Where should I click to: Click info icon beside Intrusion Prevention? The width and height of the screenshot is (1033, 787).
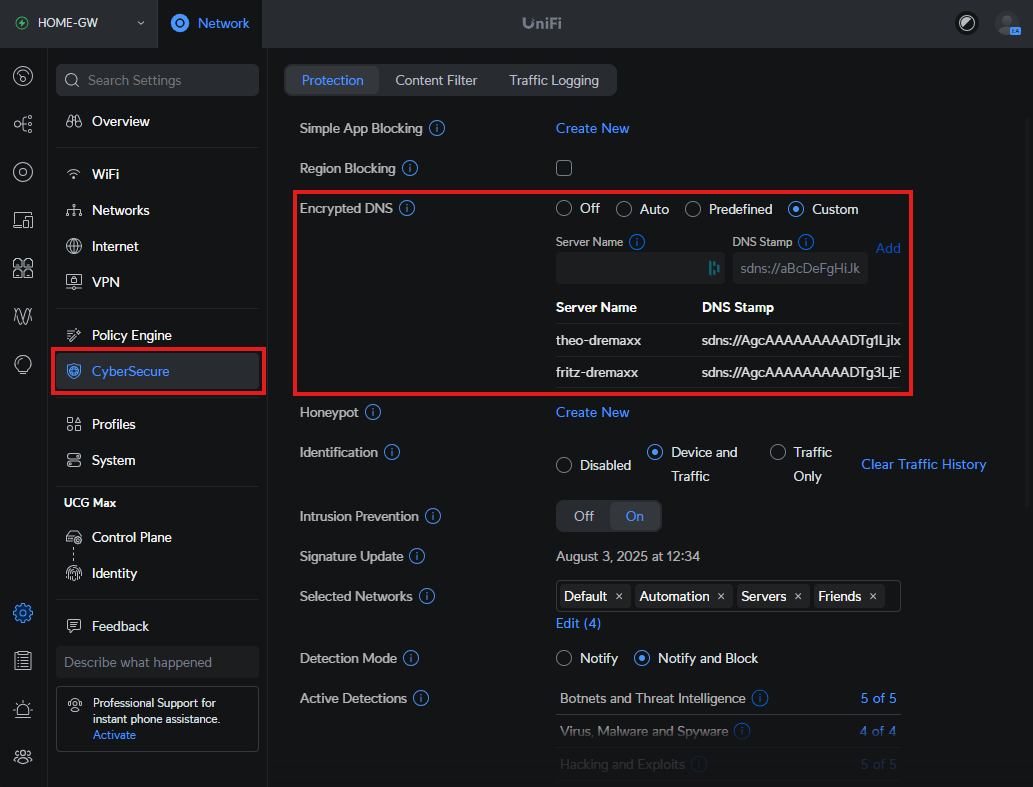click(433, 516)
